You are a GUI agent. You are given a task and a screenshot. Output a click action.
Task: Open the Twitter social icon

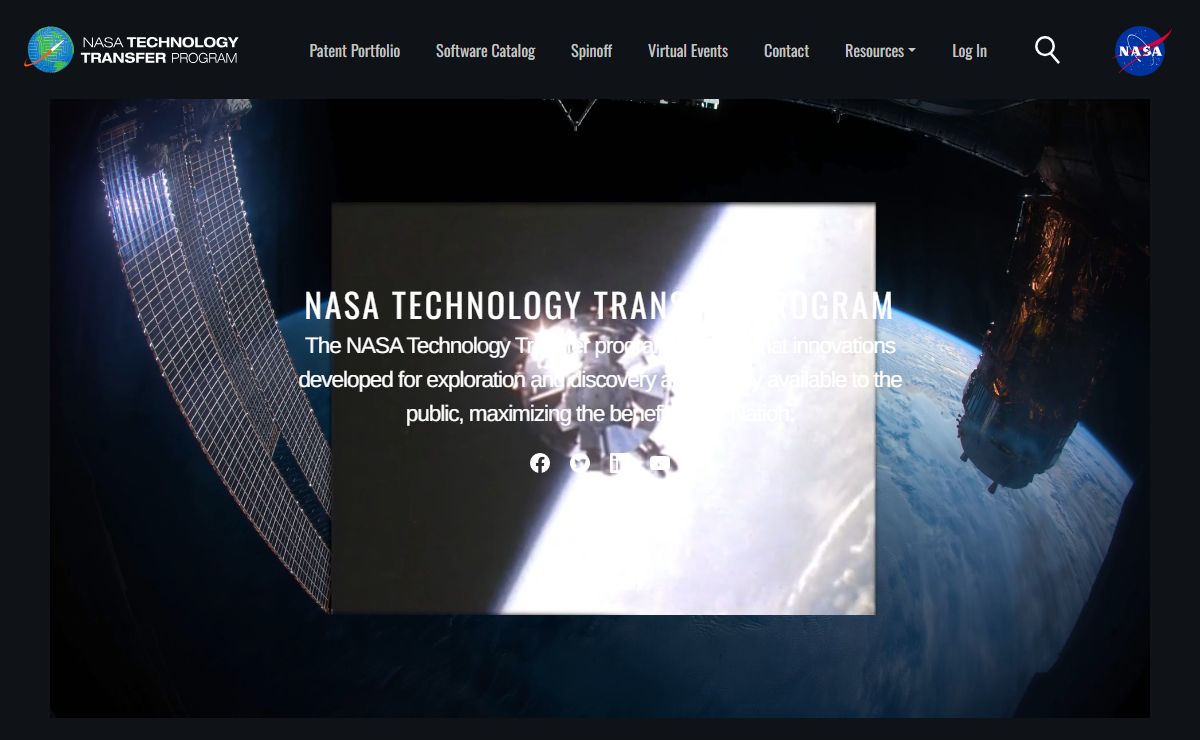[580, 463]
